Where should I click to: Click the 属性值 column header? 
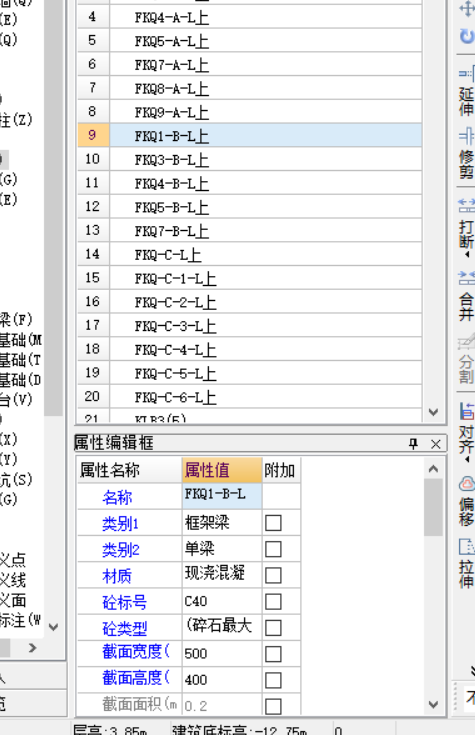point(222,470)
